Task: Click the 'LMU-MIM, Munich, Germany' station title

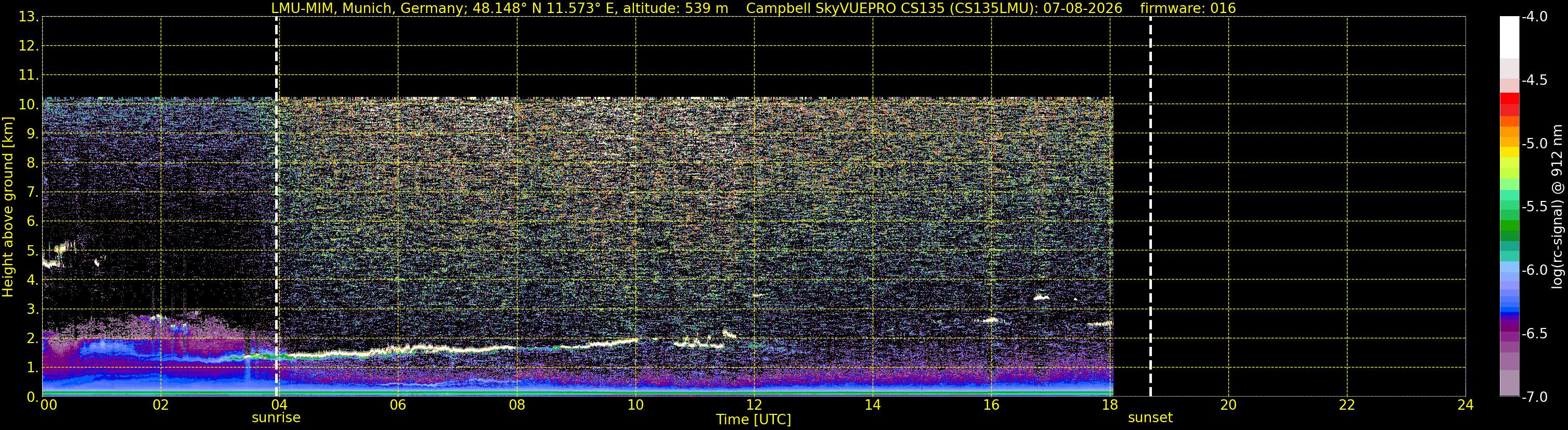Action: point(369,8)
